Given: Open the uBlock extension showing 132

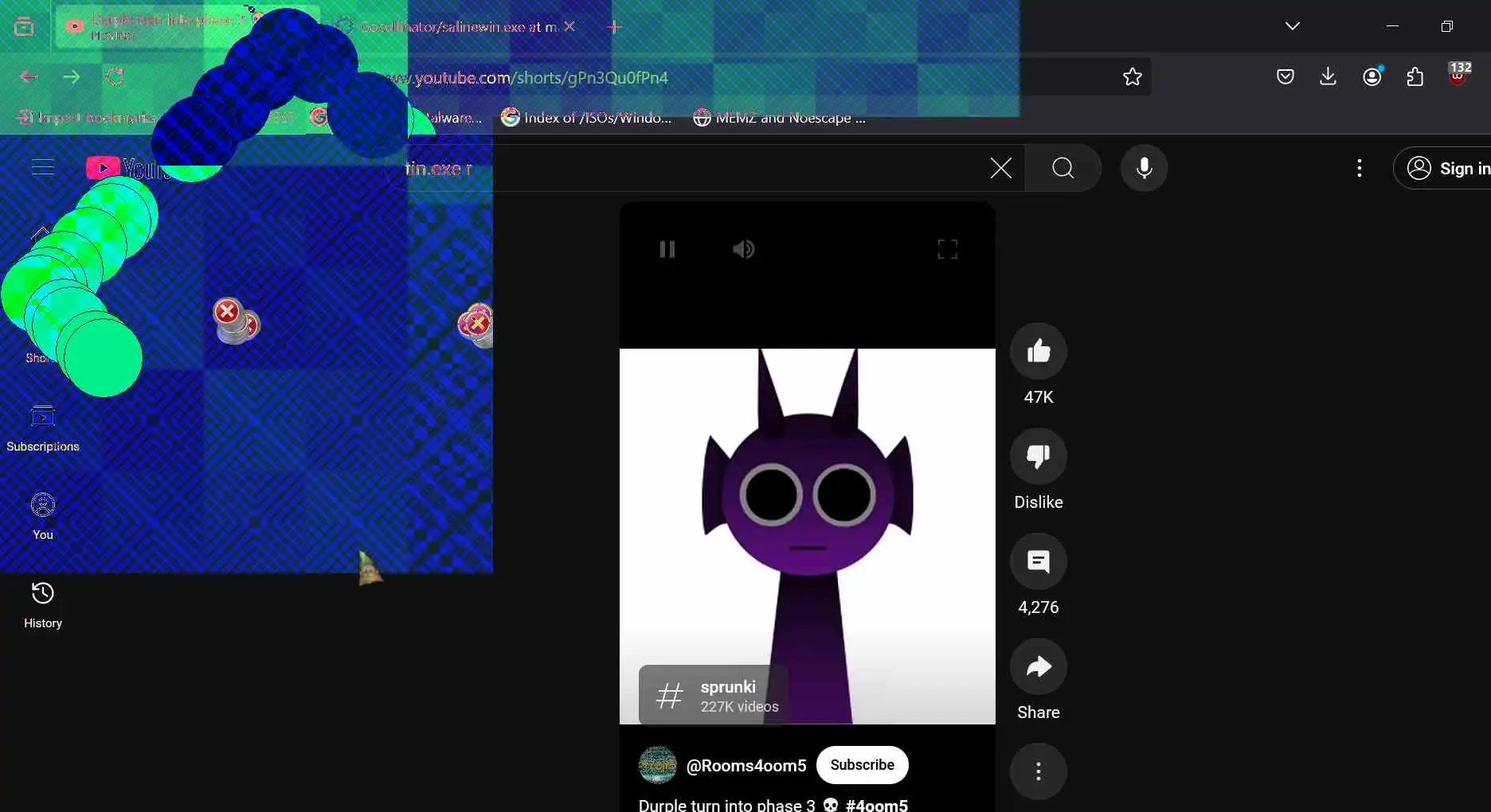Looking at the screenshot, I should click(x=1458, y=75).
